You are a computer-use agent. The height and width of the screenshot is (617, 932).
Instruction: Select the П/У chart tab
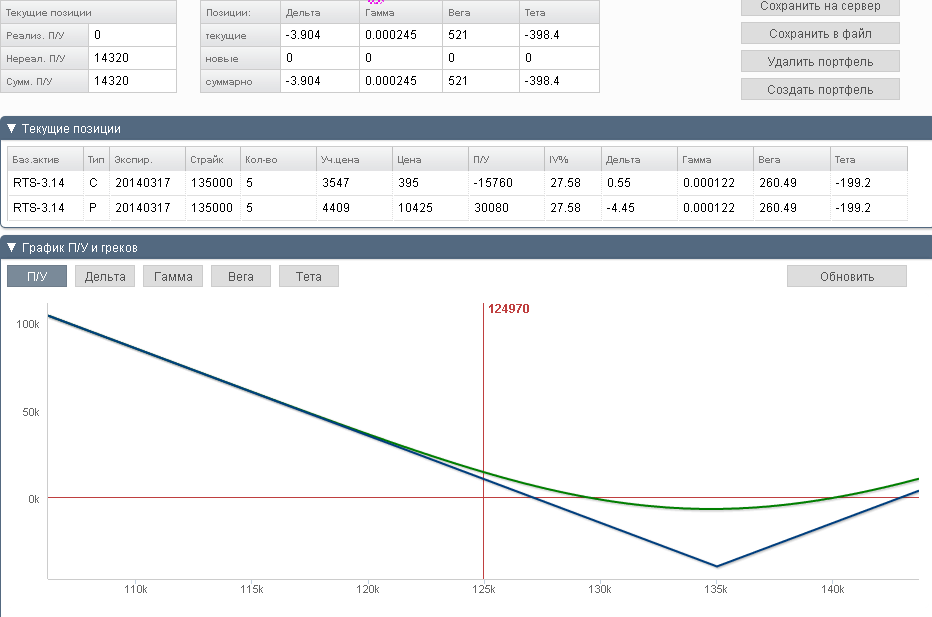click(37, 276)
